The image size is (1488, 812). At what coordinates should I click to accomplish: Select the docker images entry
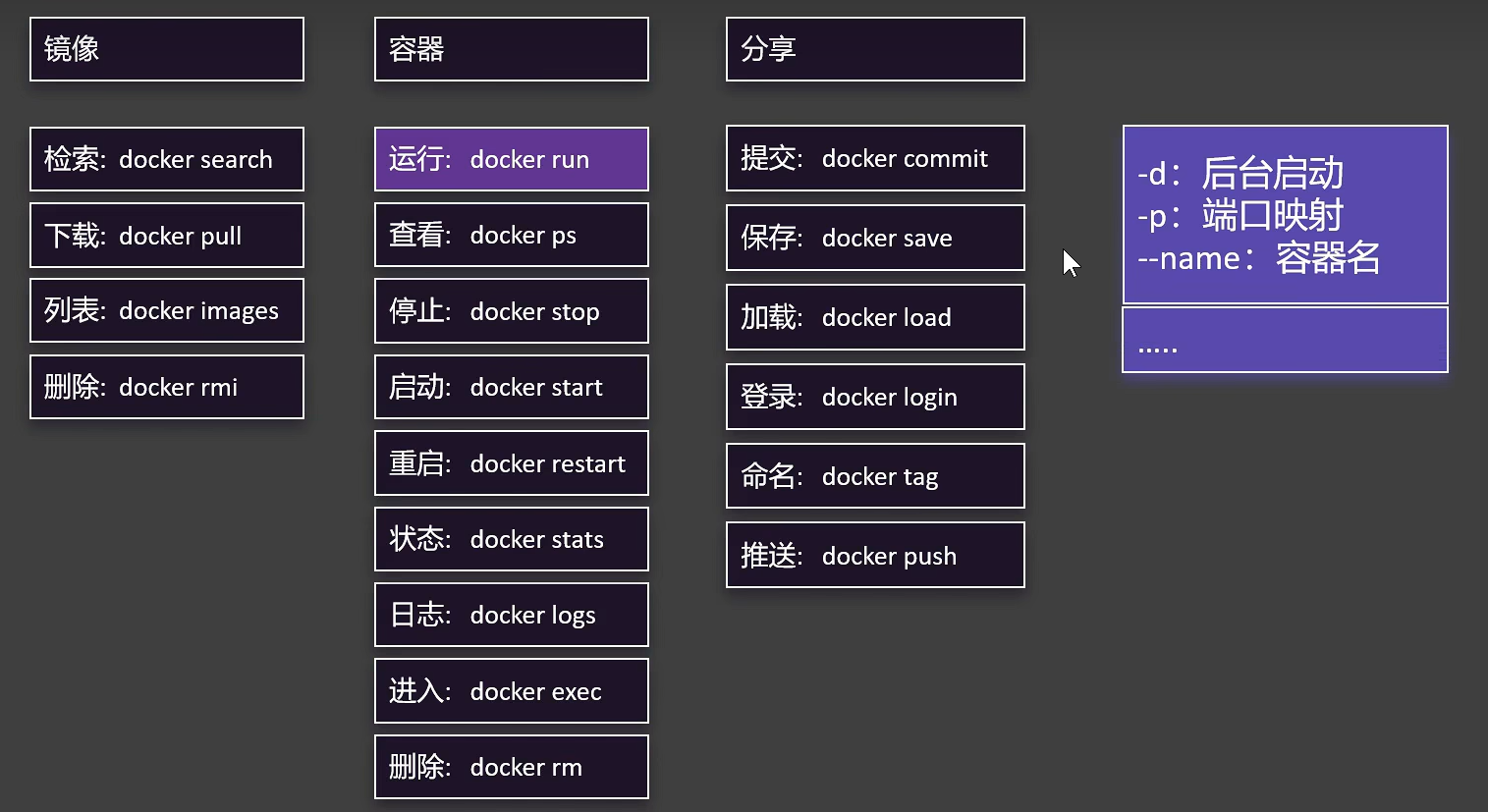pyautogui.click(x=166, y=310)
